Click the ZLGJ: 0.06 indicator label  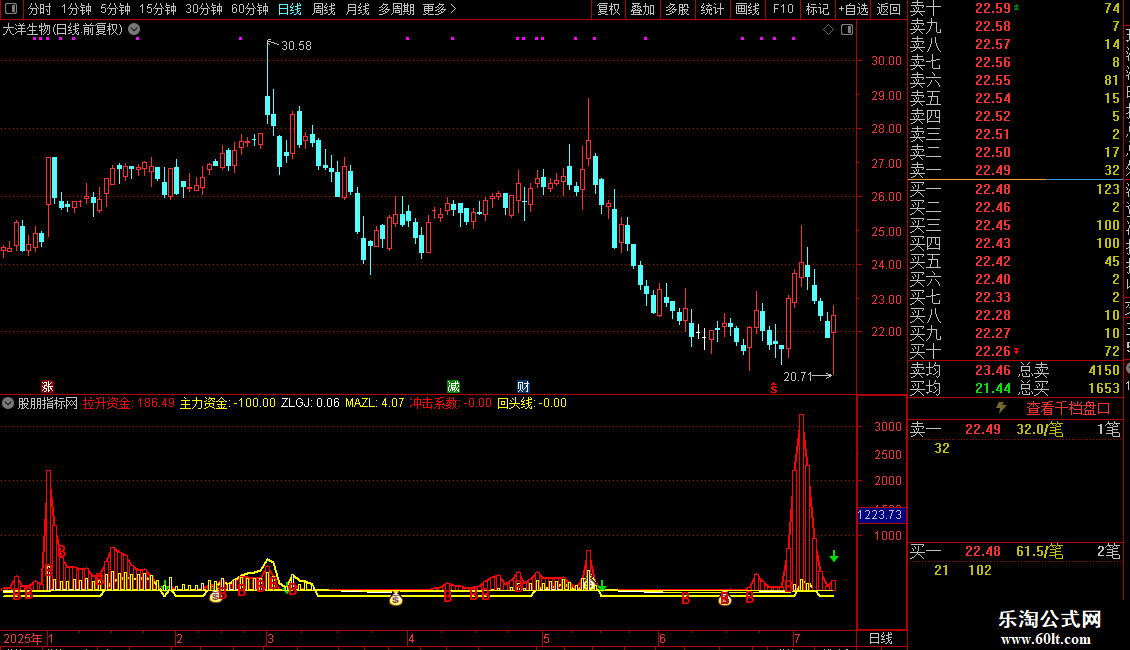[x=310, y=403]
